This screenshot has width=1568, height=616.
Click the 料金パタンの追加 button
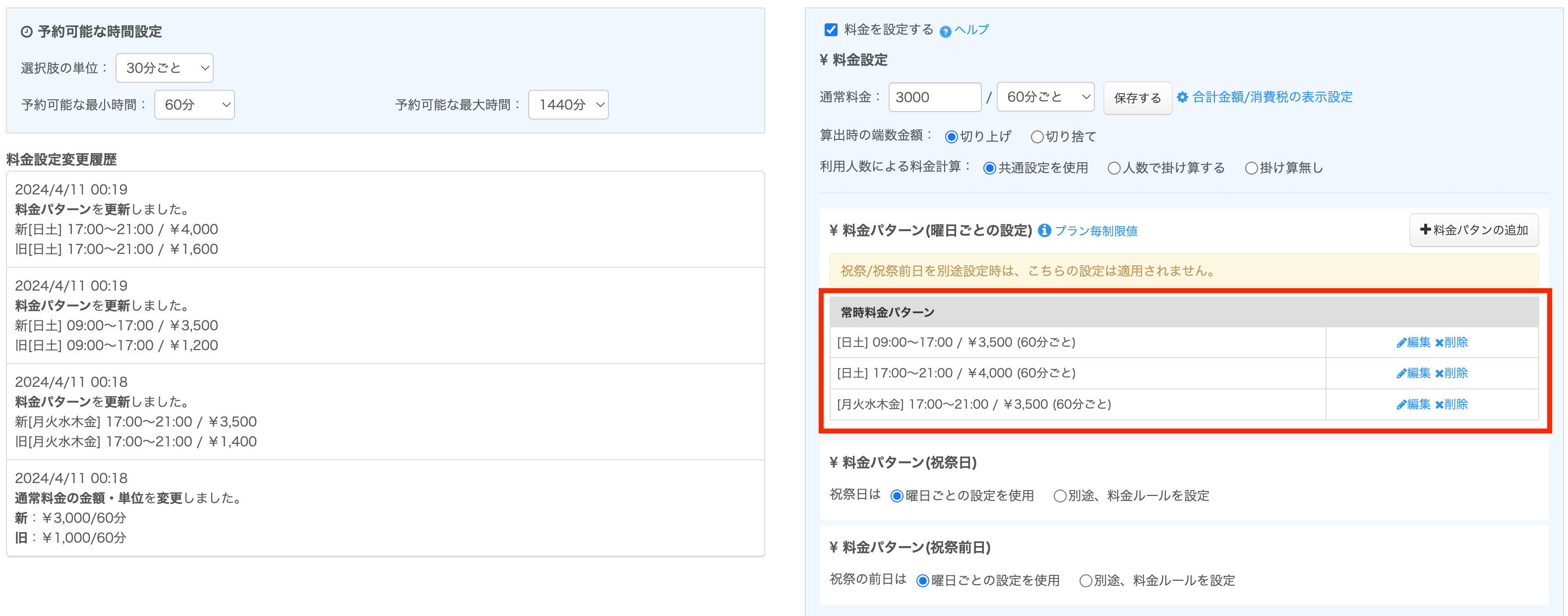coord(1473,230)
